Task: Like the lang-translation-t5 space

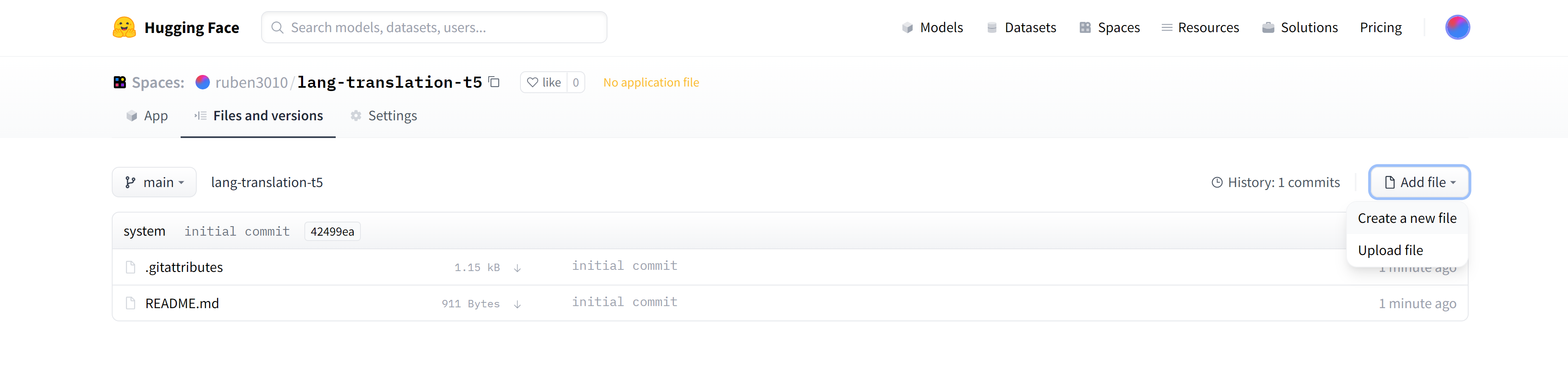Action: (544, 82)
